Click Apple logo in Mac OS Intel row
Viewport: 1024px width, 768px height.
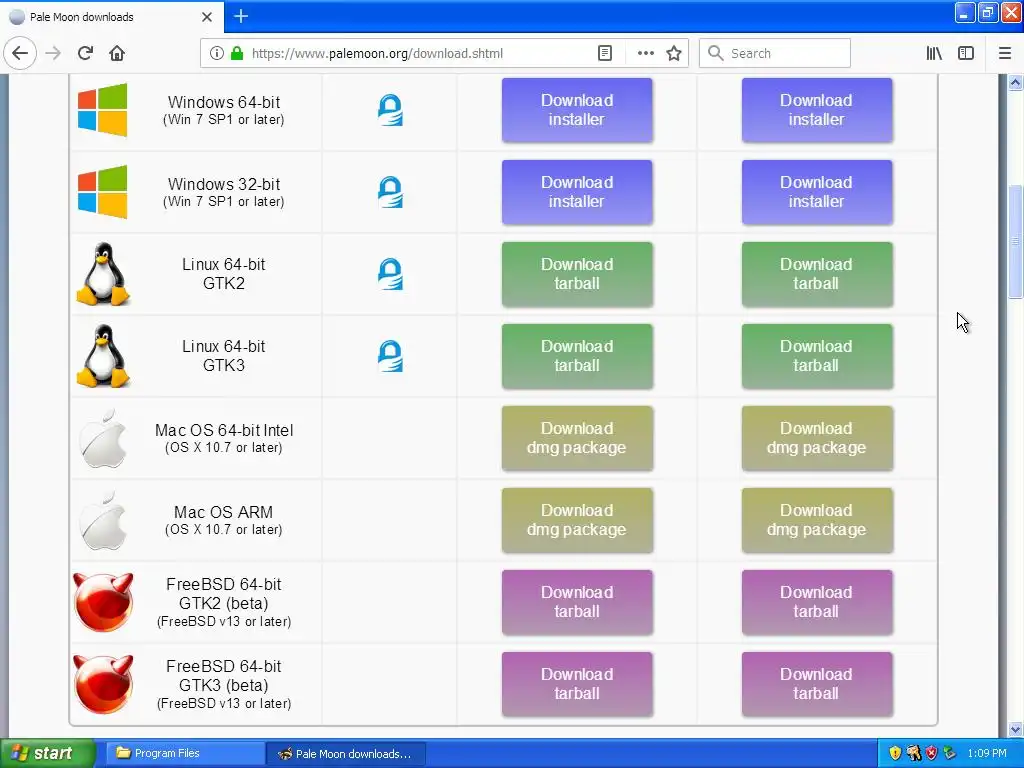(103, 438)
